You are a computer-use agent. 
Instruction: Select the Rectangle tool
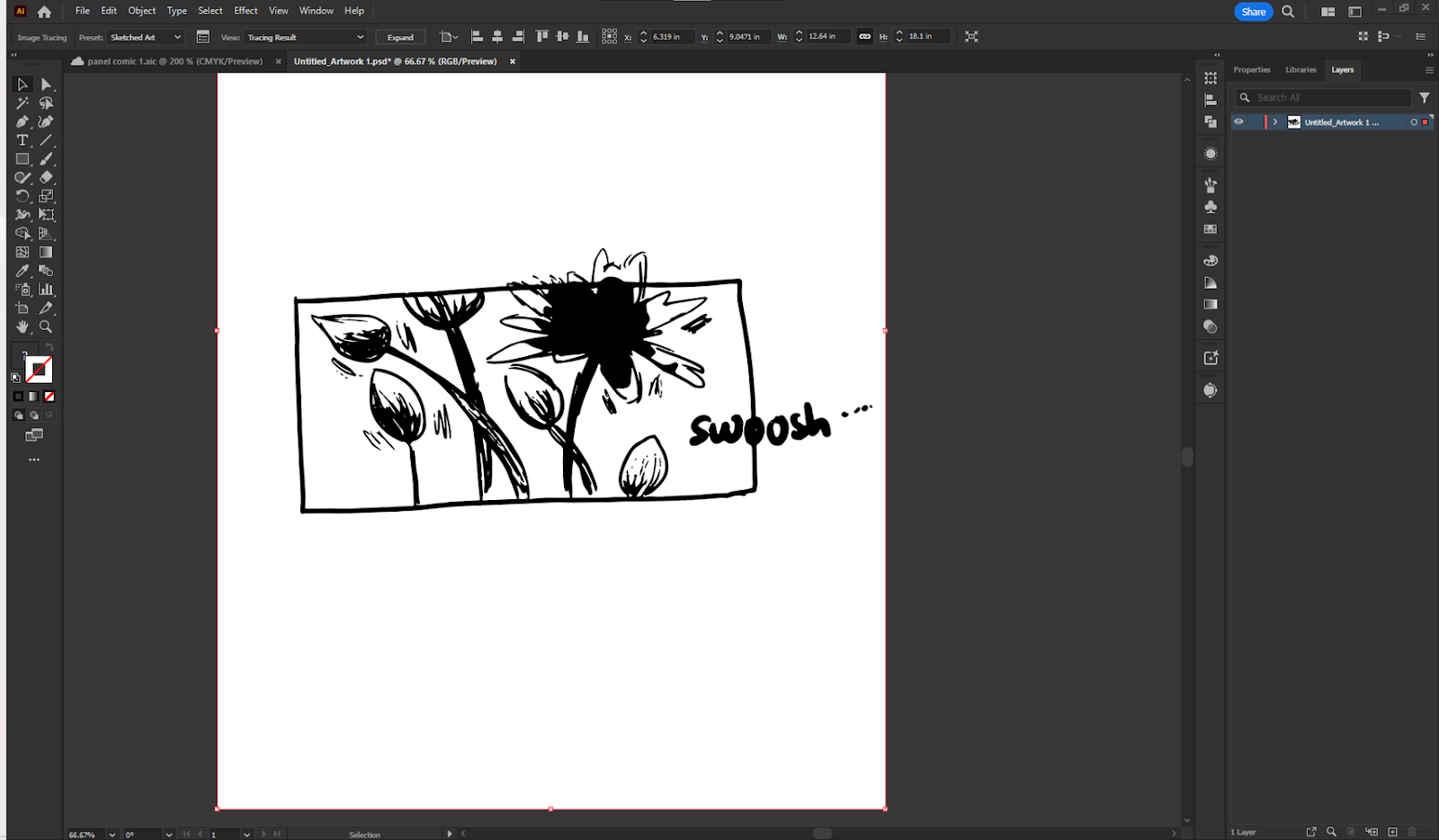(22, 159)
